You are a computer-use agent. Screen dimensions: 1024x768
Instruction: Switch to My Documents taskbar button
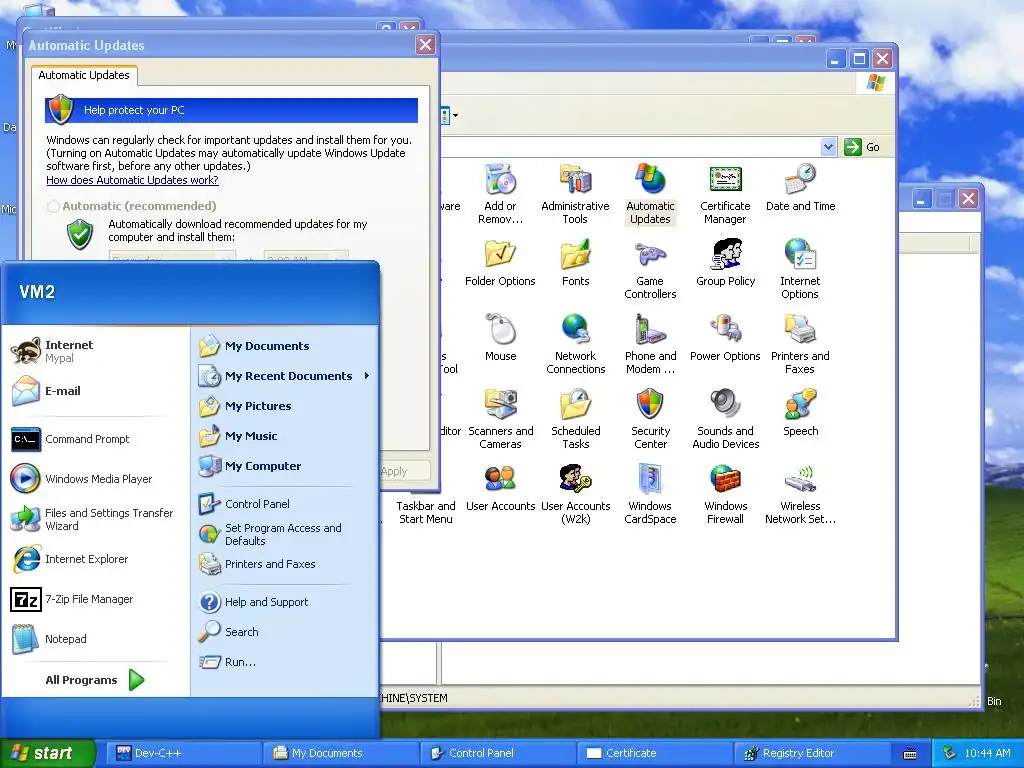pos(340,753)
